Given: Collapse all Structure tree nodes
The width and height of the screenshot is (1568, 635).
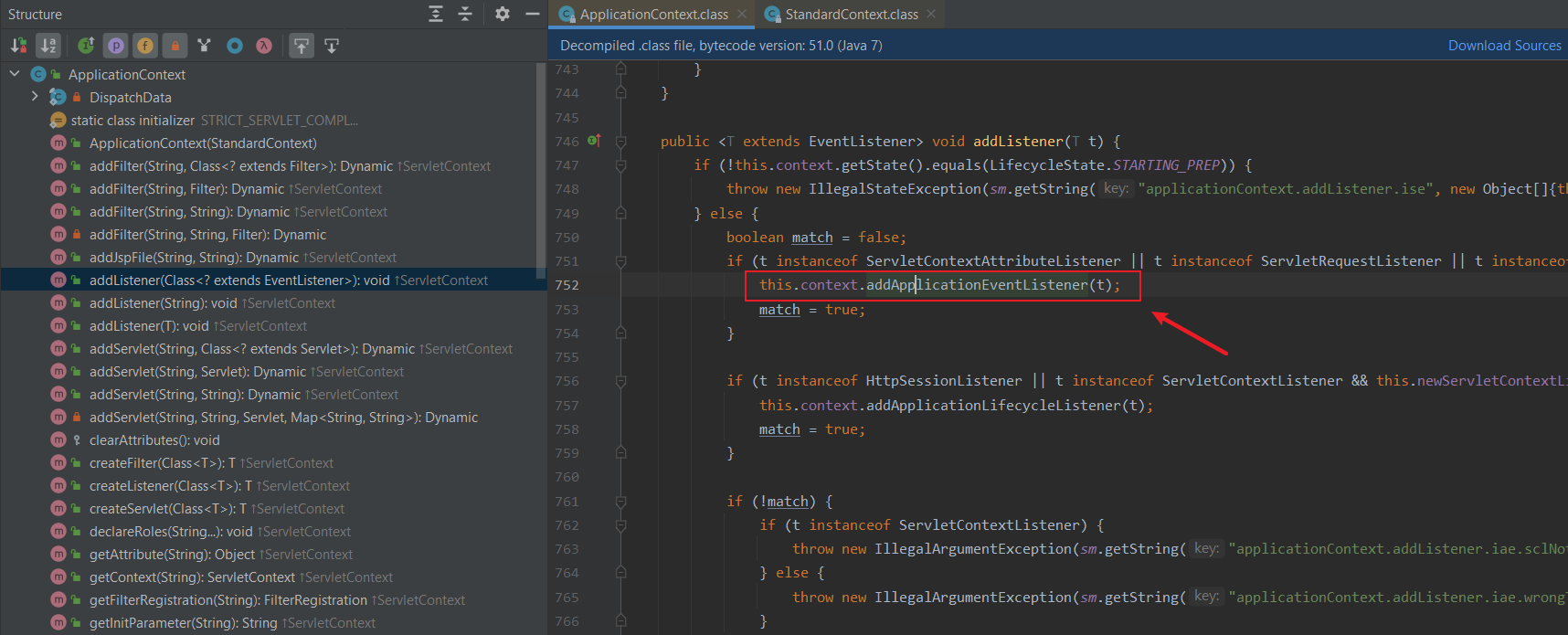Looking at the screenshot, I should [465, 14].
